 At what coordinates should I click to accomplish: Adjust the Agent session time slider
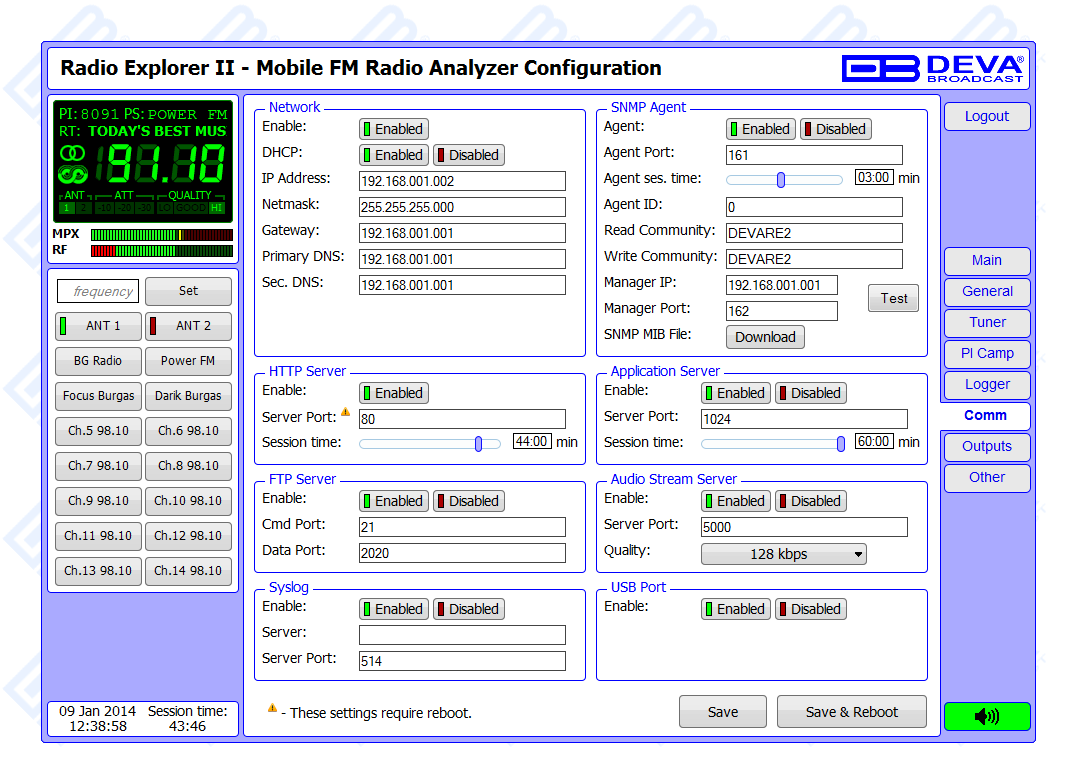point(781,180)
